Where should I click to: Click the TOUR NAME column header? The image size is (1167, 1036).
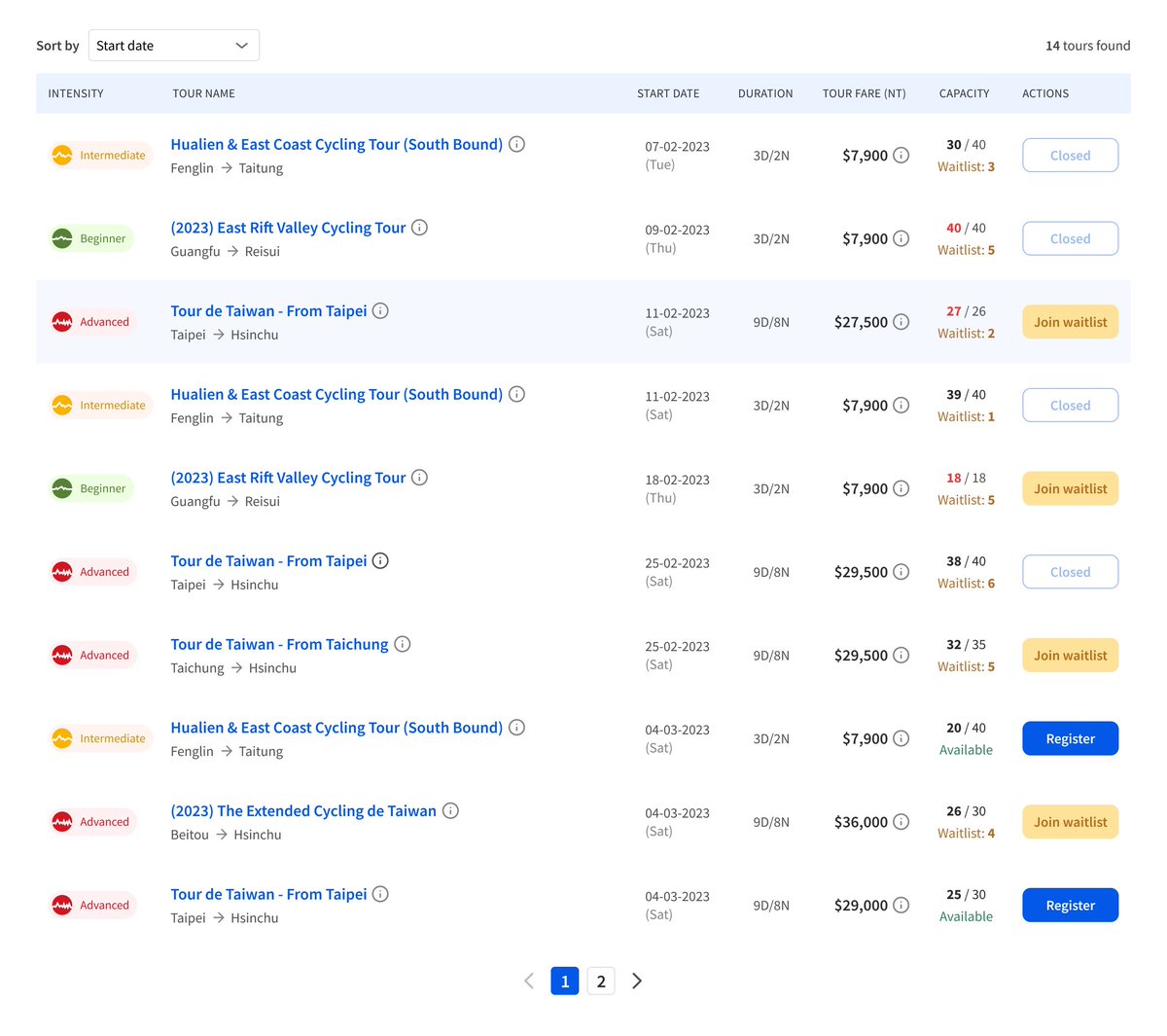[x=204, y=93]
